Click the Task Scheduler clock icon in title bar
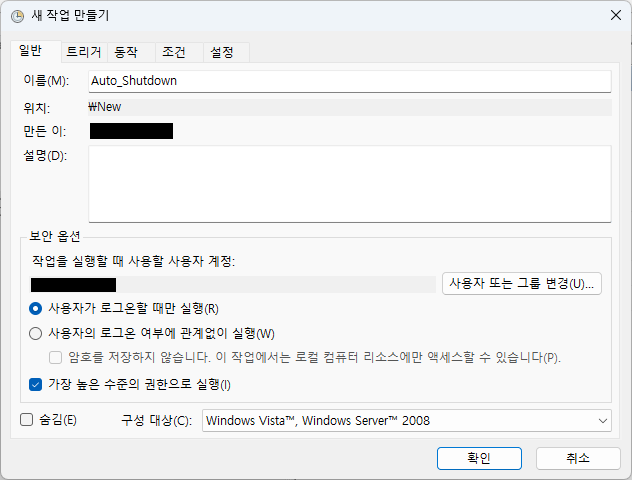Viewport: 632px width, 480px height. (17, 16)
